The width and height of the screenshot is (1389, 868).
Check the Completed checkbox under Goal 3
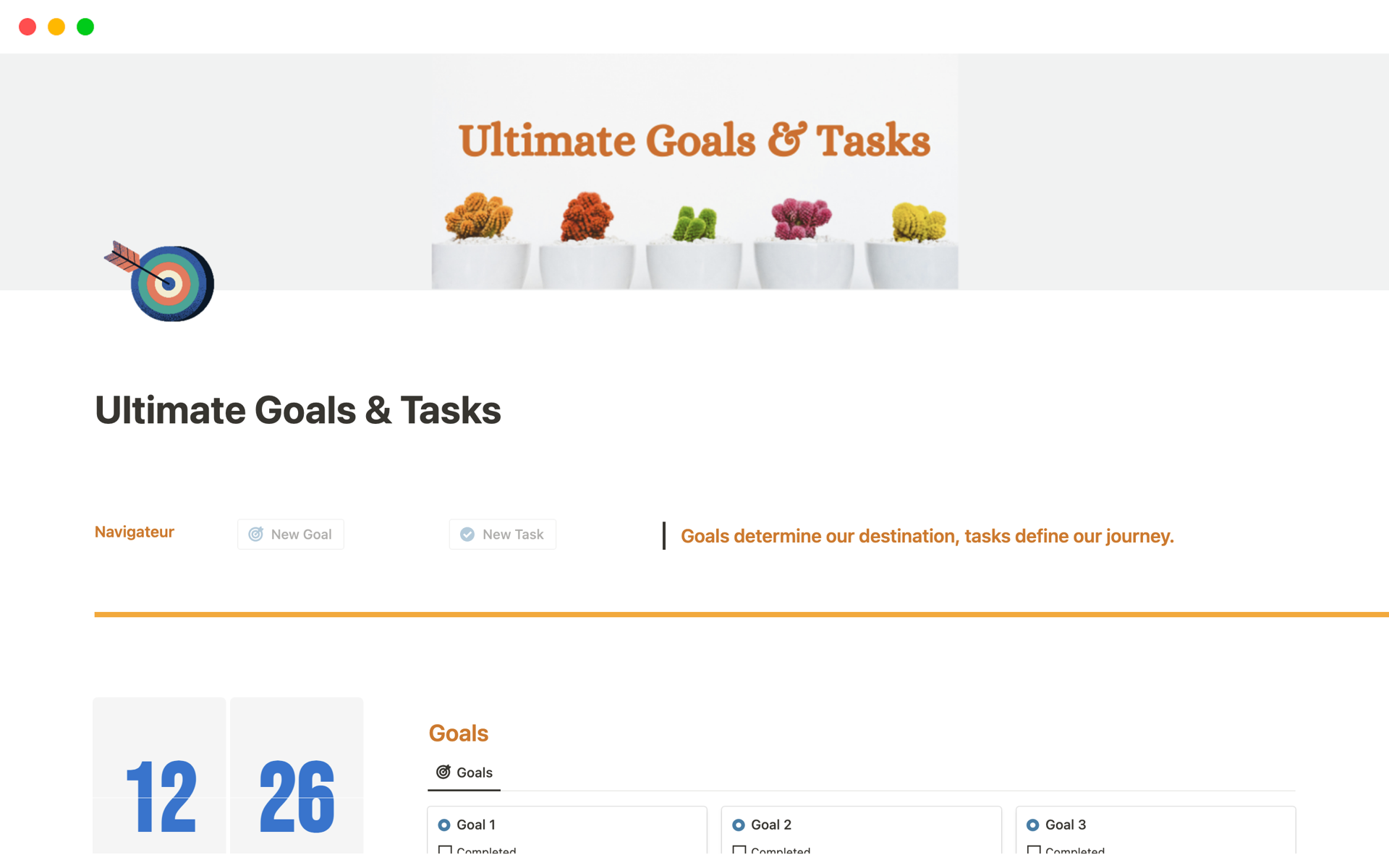click(1035, 851)
